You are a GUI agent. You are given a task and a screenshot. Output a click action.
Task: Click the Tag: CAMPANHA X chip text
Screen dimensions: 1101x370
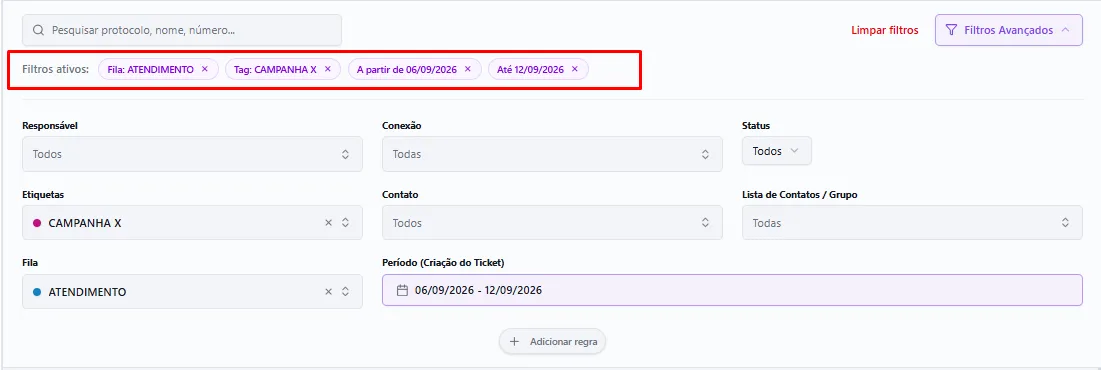275,70
